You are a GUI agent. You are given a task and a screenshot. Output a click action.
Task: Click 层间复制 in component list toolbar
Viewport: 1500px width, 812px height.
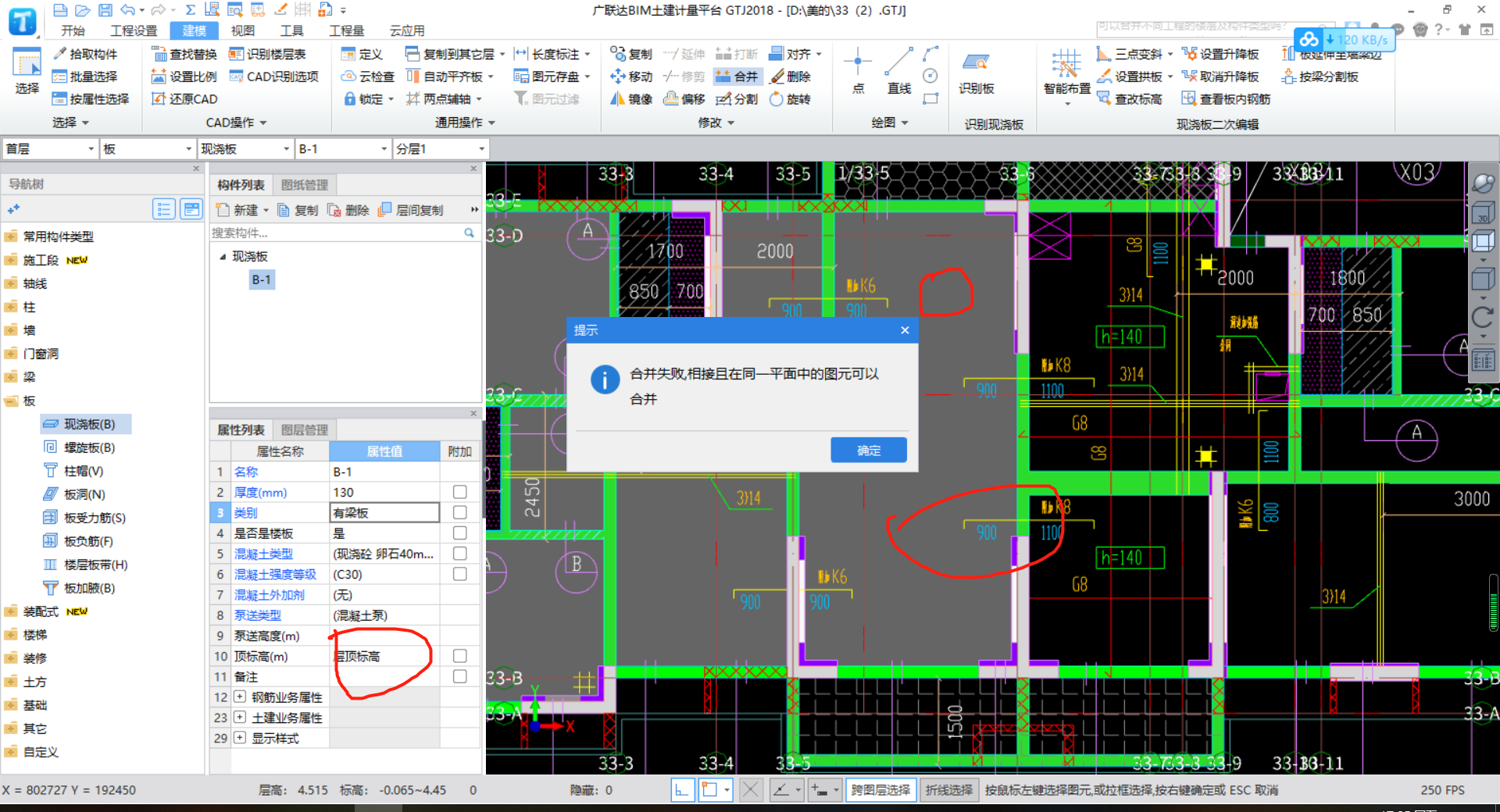[x=411, y=210]
